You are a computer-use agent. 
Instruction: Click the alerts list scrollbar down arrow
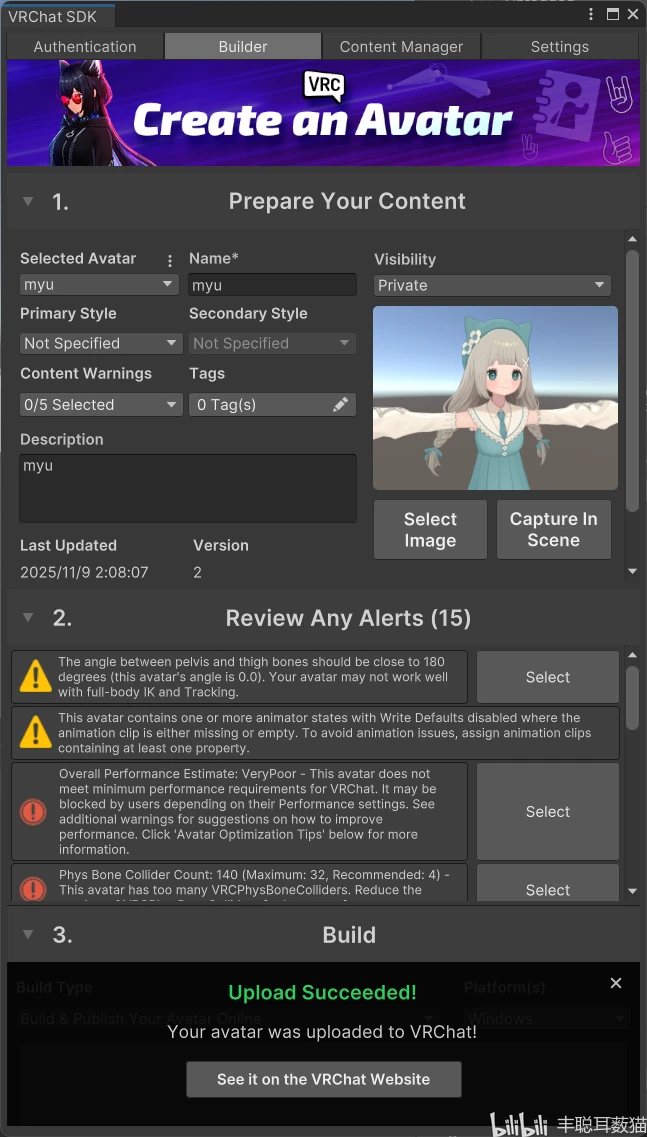tap(632, 890)
